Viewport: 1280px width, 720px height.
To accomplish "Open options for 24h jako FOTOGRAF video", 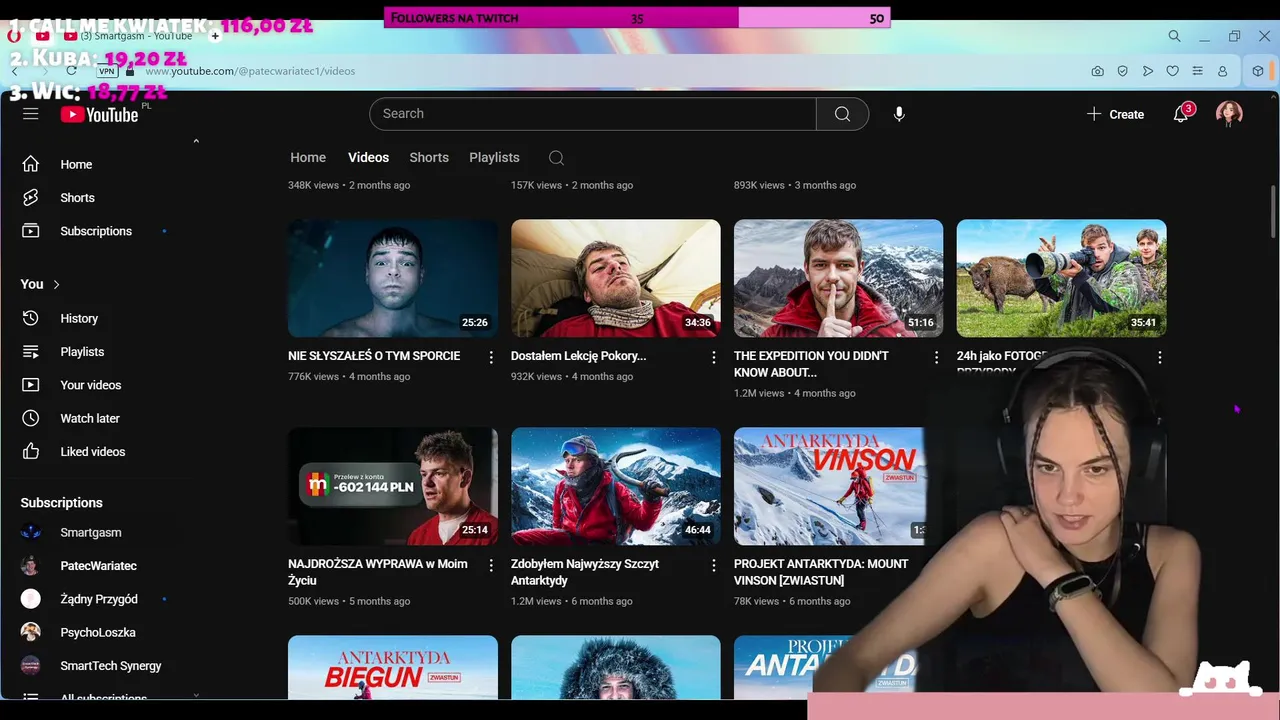I will 1159,357.
